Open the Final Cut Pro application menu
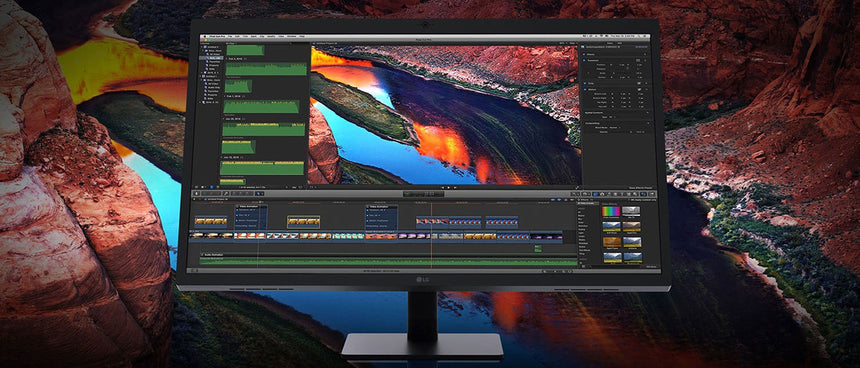Screen dimensions: 860x368 click(216, 36)
